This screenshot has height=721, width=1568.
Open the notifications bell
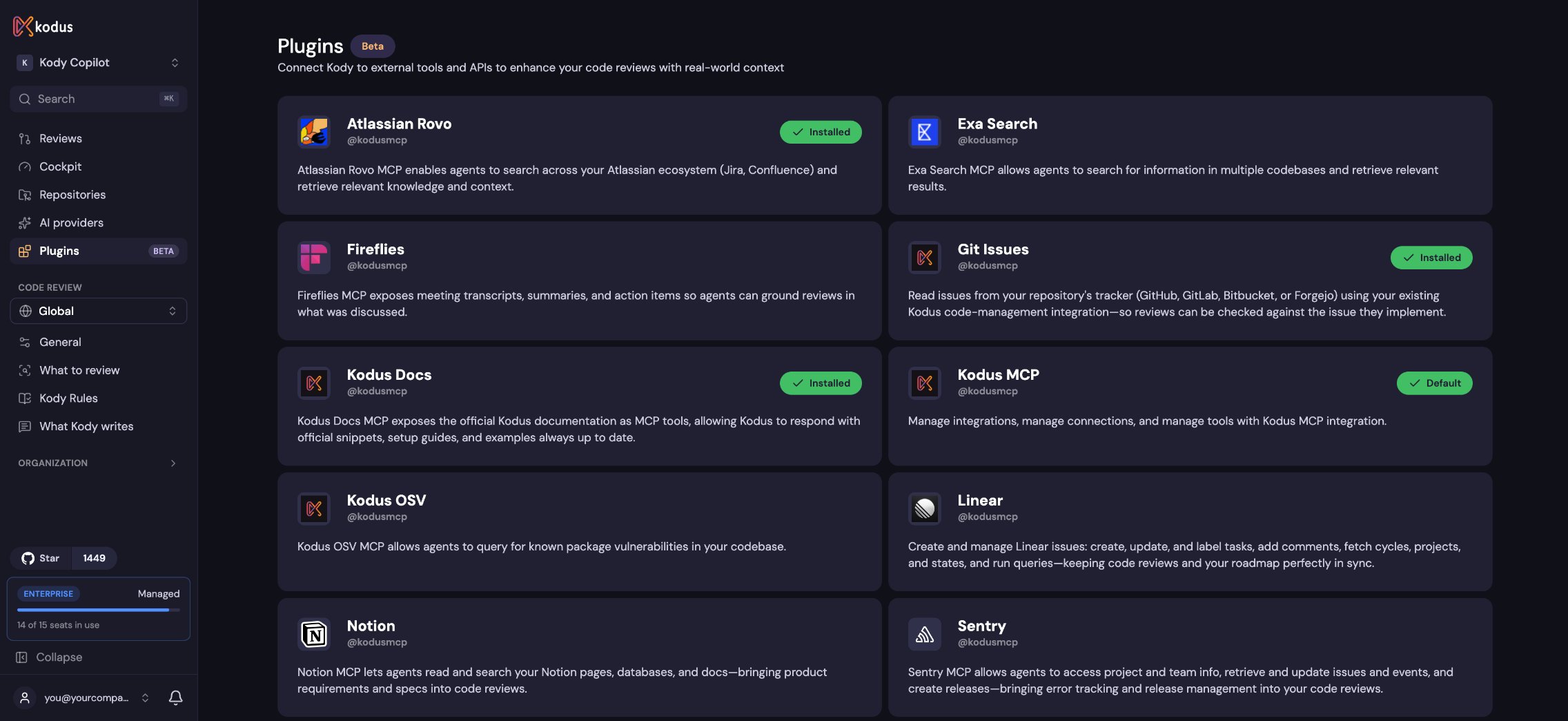point(176,698)
